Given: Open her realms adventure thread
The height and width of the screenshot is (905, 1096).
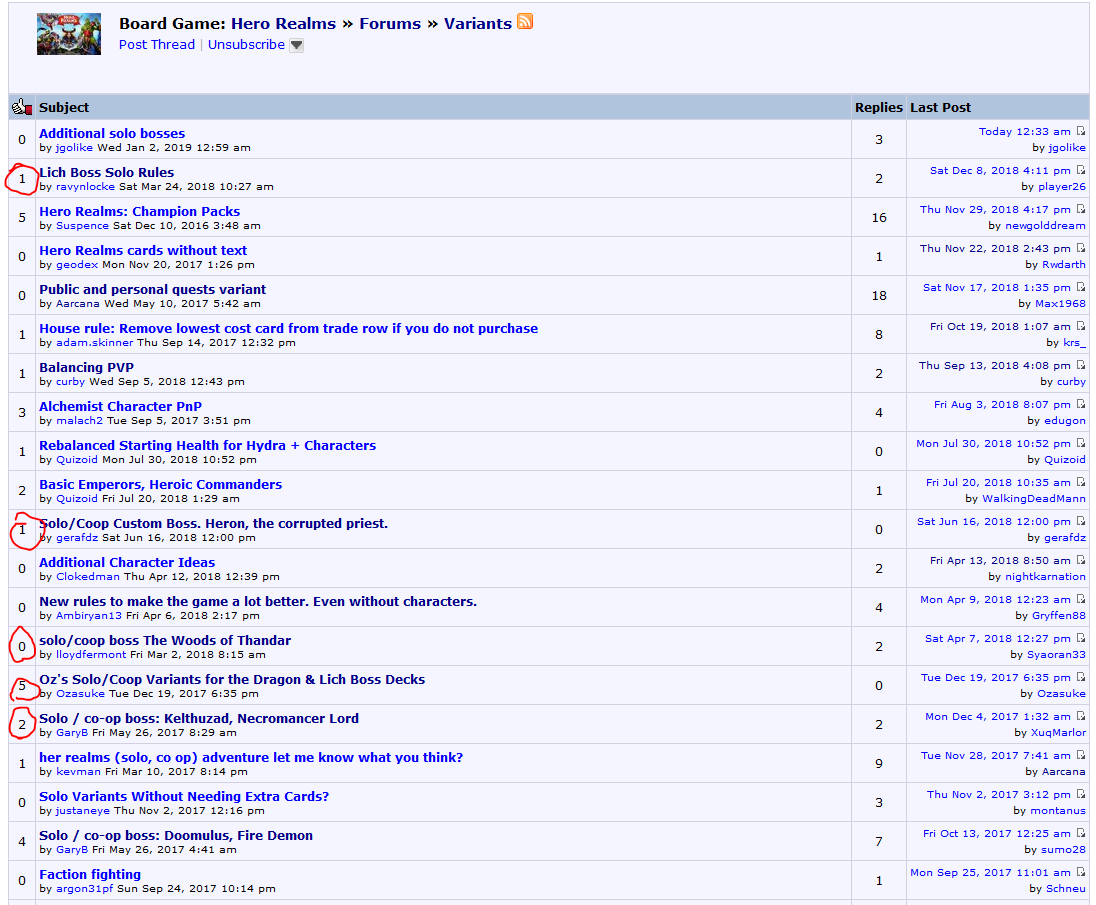Looking at the screenshot, I should 251,758.
